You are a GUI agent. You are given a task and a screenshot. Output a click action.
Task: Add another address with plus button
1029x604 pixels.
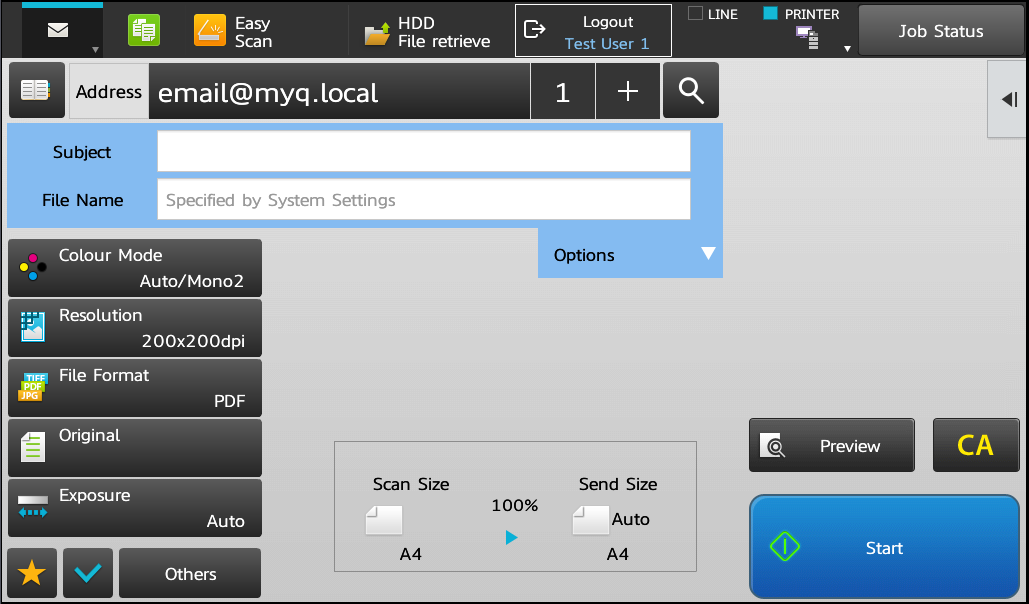coord(627,92)
